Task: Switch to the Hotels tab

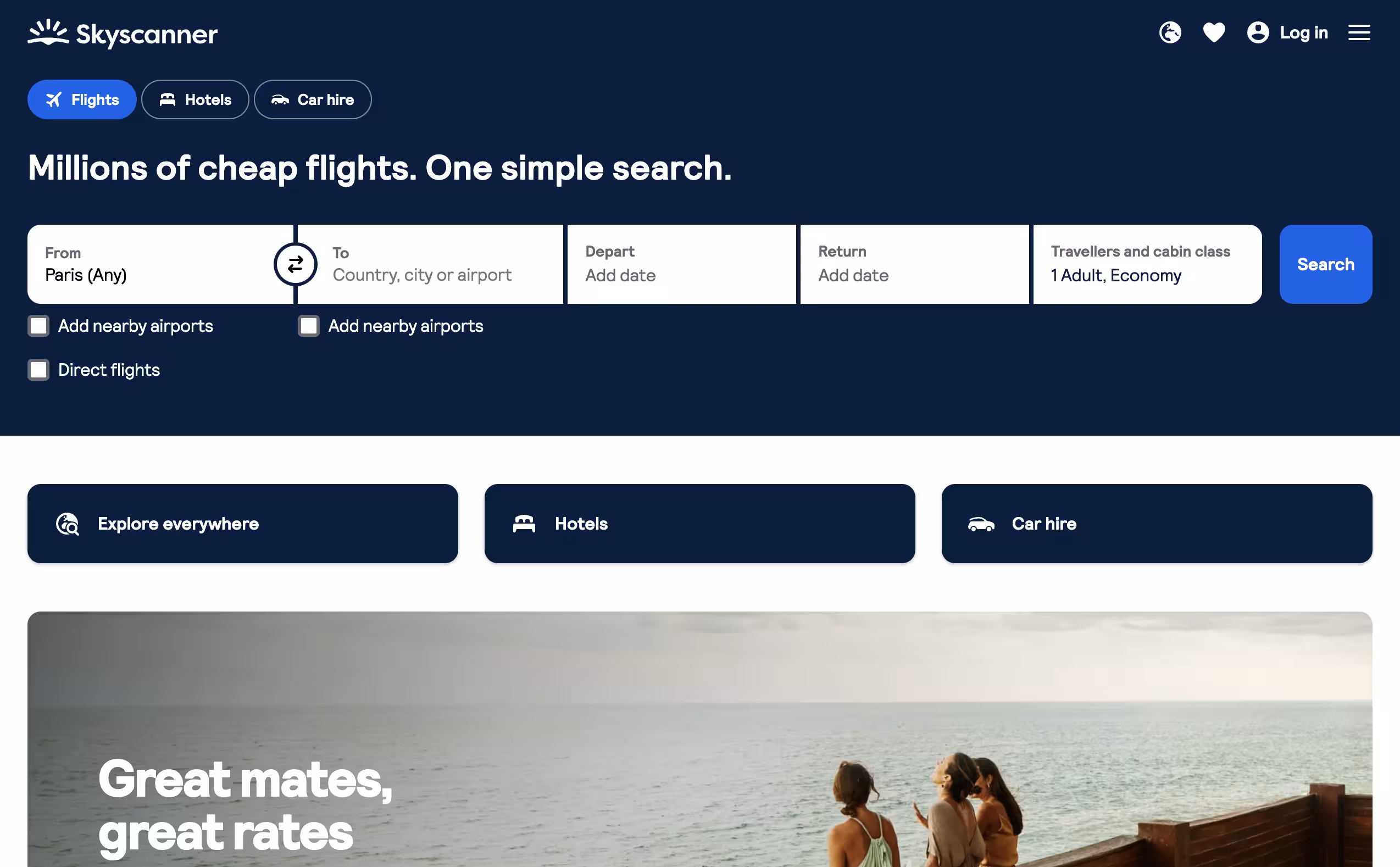Action: (196, 100)
